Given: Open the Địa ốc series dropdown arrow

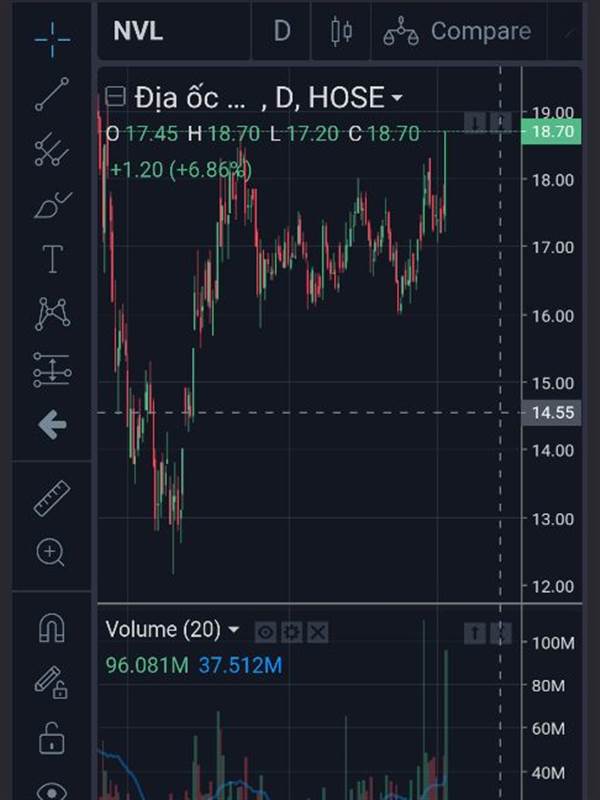Looking at the screenshot, I should tap(396, 97).
